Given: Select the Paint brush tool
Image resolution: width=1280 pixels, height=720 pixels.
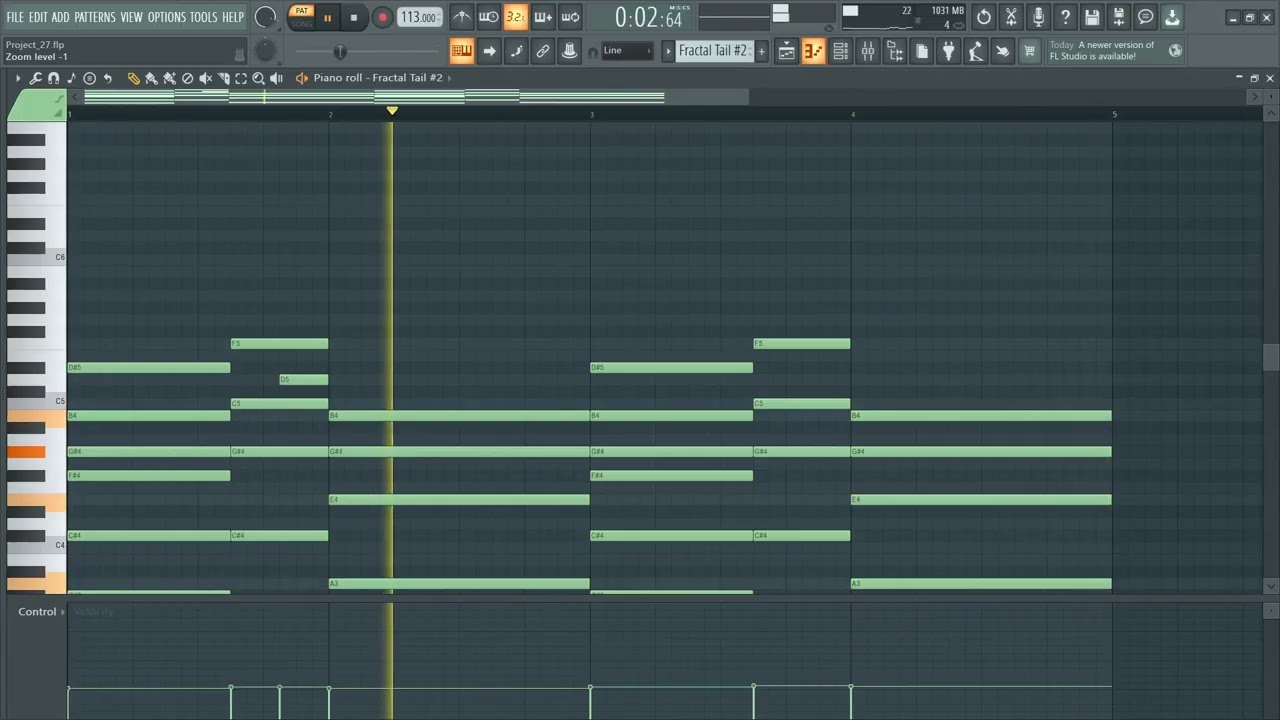Looking at the screenshot, I should pos(151,78).
